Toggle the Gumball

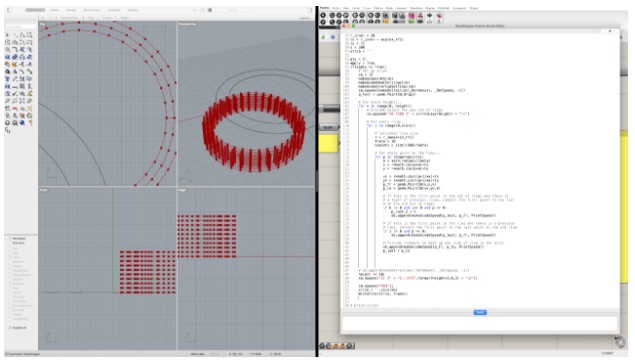(113, 10)
